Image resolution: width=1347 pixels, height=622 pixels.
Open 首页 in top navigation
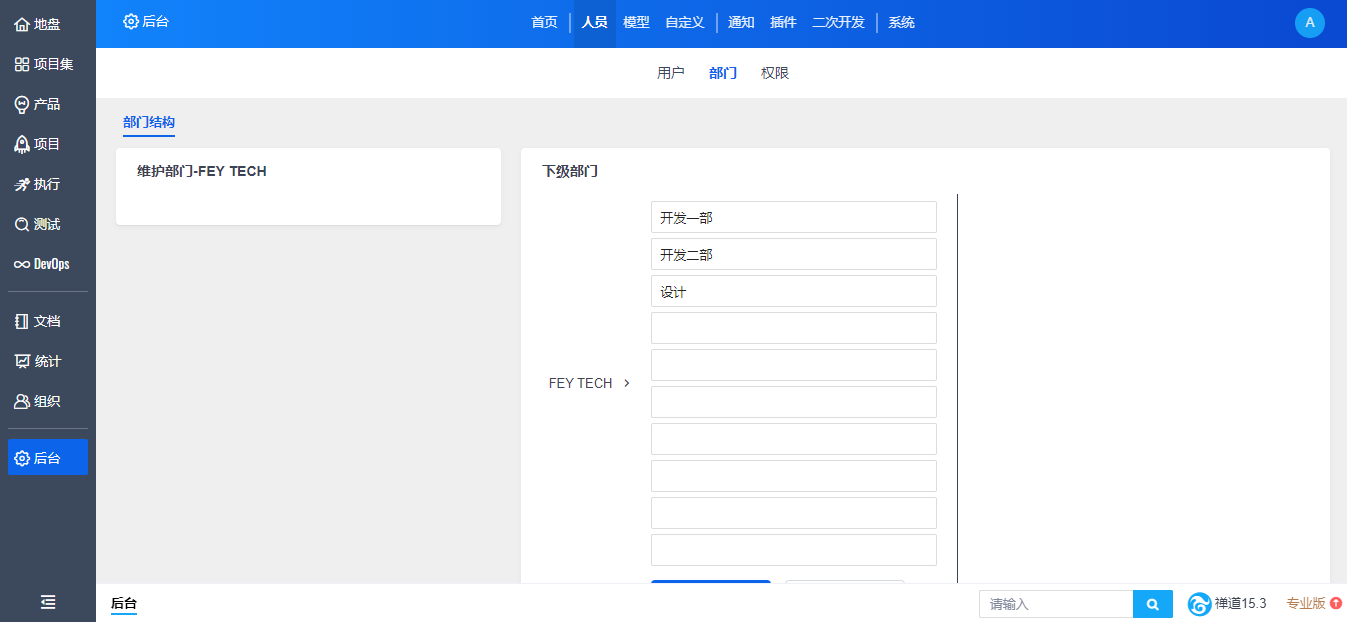coord(544,22)
